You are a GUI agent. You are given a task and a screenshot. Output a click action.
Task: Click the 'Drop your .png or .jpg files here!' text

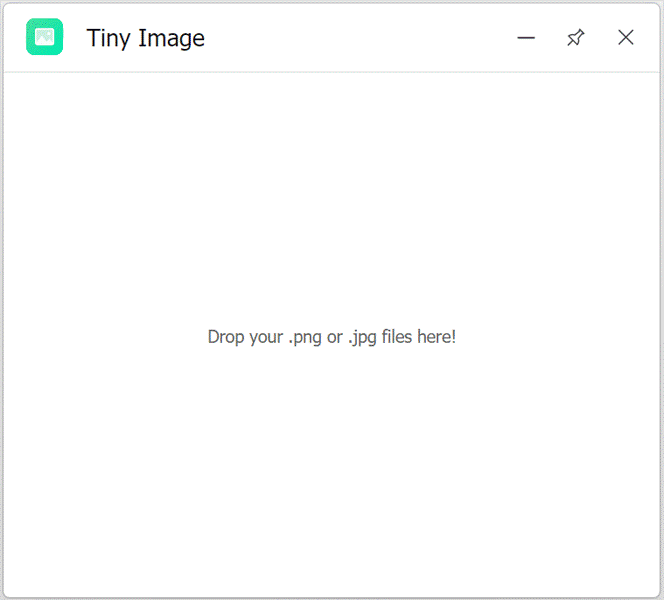tap(332, 337)
